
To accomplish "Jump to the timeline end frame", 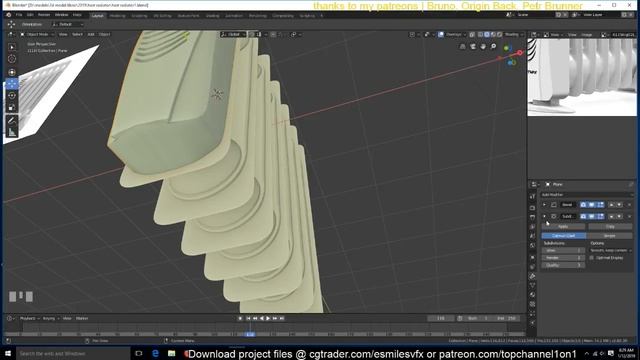I will [282, 318].
